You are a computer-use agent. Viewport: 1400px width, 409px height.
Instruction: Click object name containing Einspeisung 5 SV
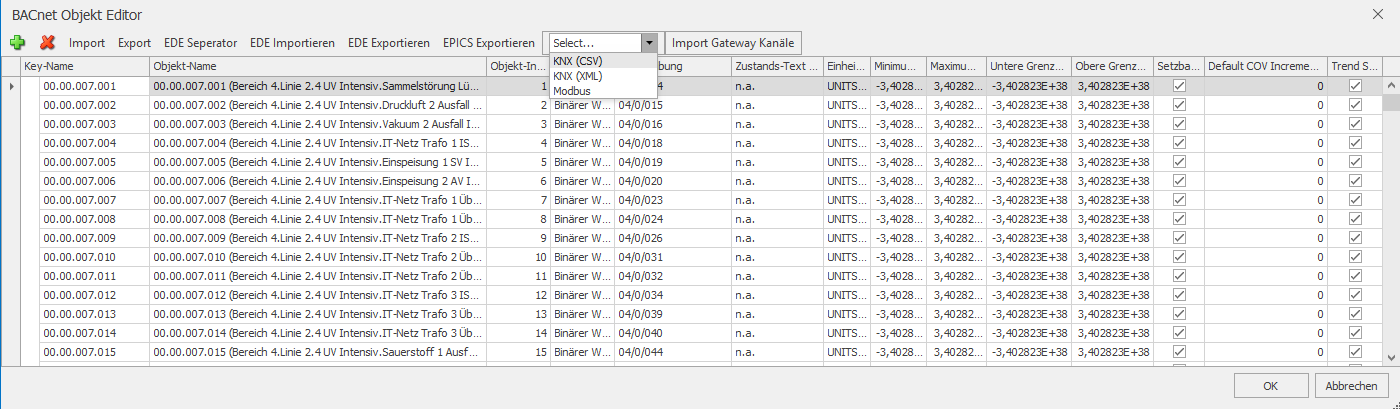coord(318,162)
